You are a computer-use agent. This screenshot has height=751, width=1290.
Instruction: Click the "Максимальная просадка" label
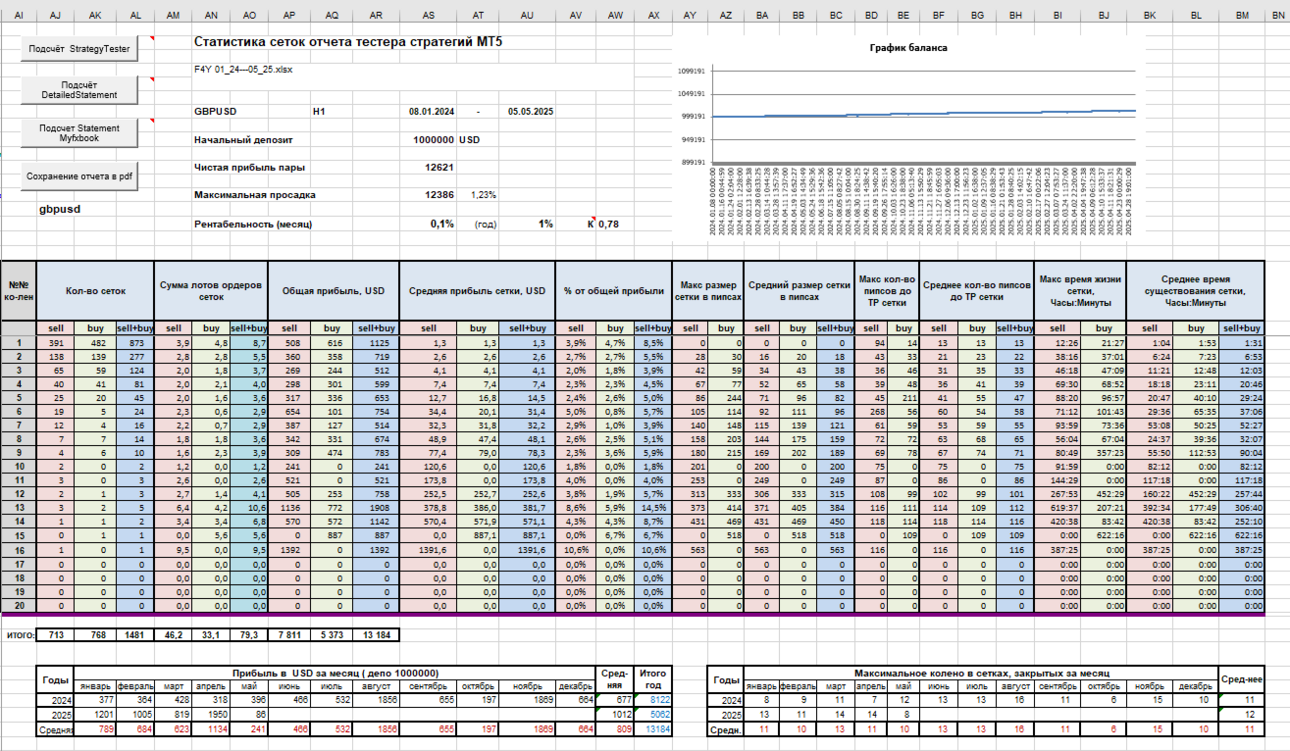(x=252, y=195)
